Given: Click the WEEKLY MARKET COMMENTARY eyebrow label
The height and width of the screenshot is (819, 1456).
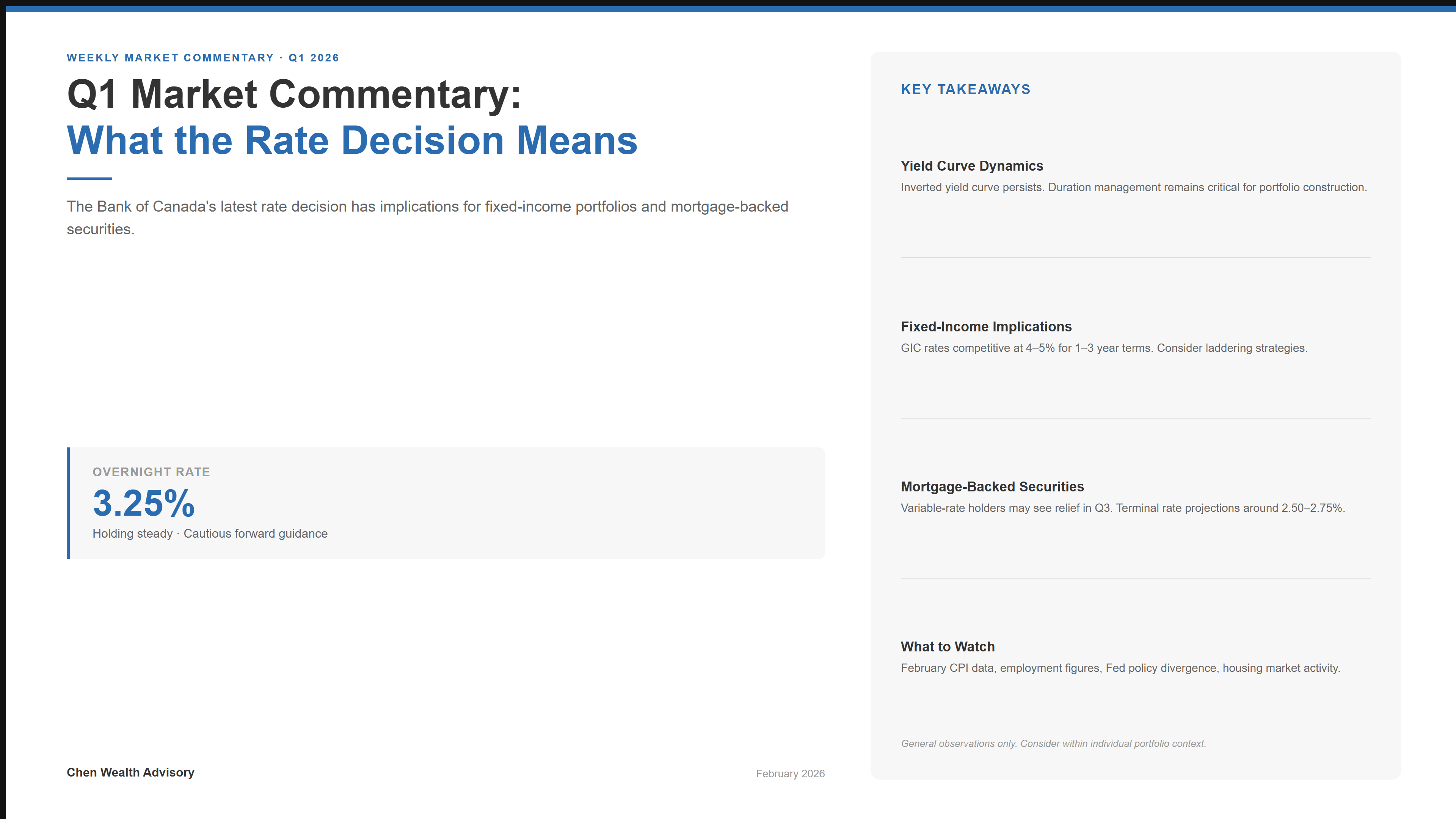Looking at the screenshot, I should (202, 57).
